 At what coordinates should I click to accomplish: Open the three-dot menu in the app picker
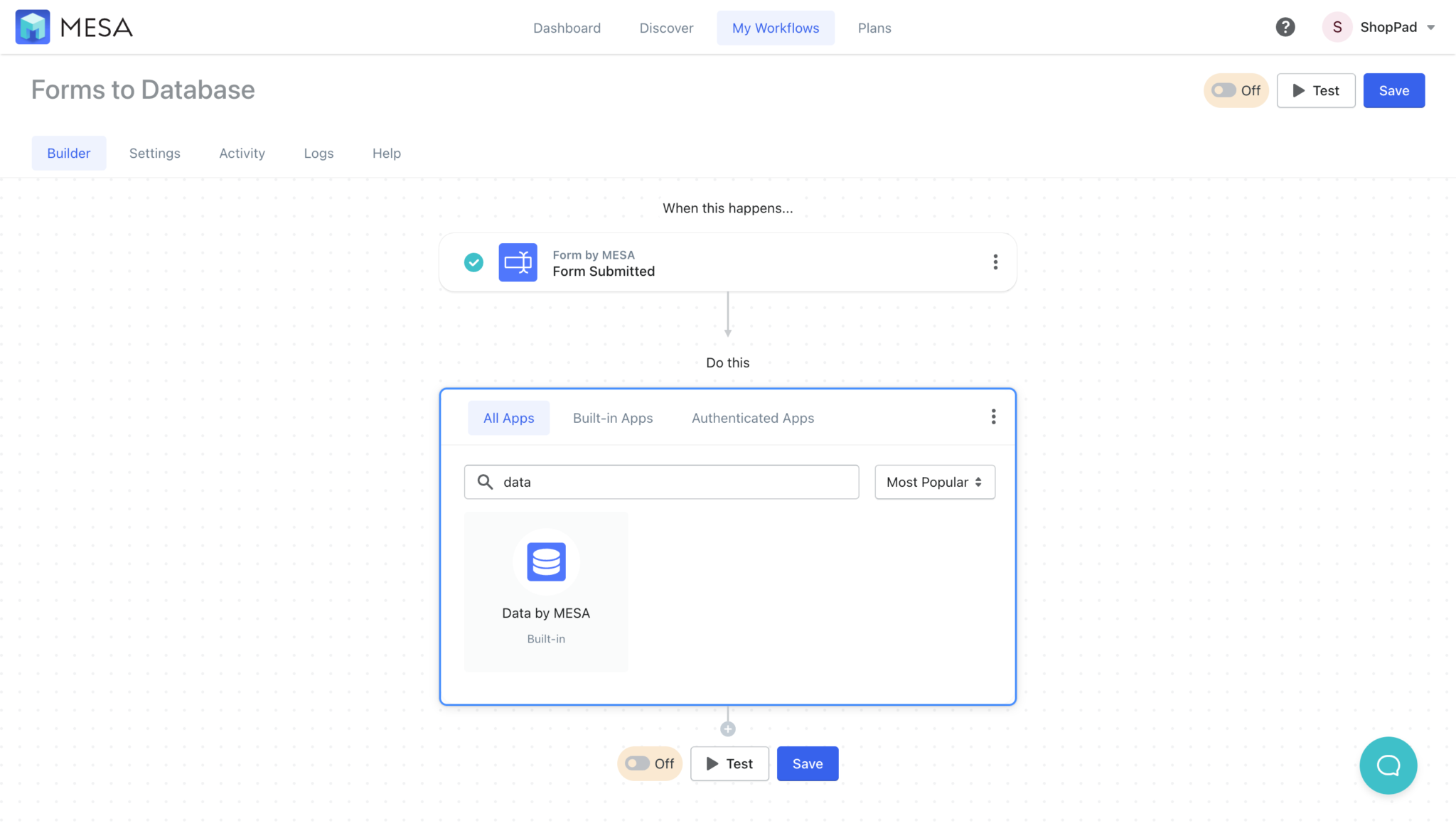993,417
